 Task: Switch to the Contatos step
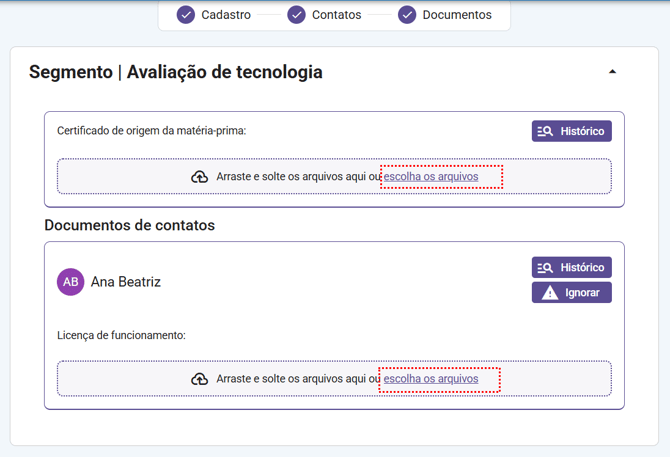point(337,15)
